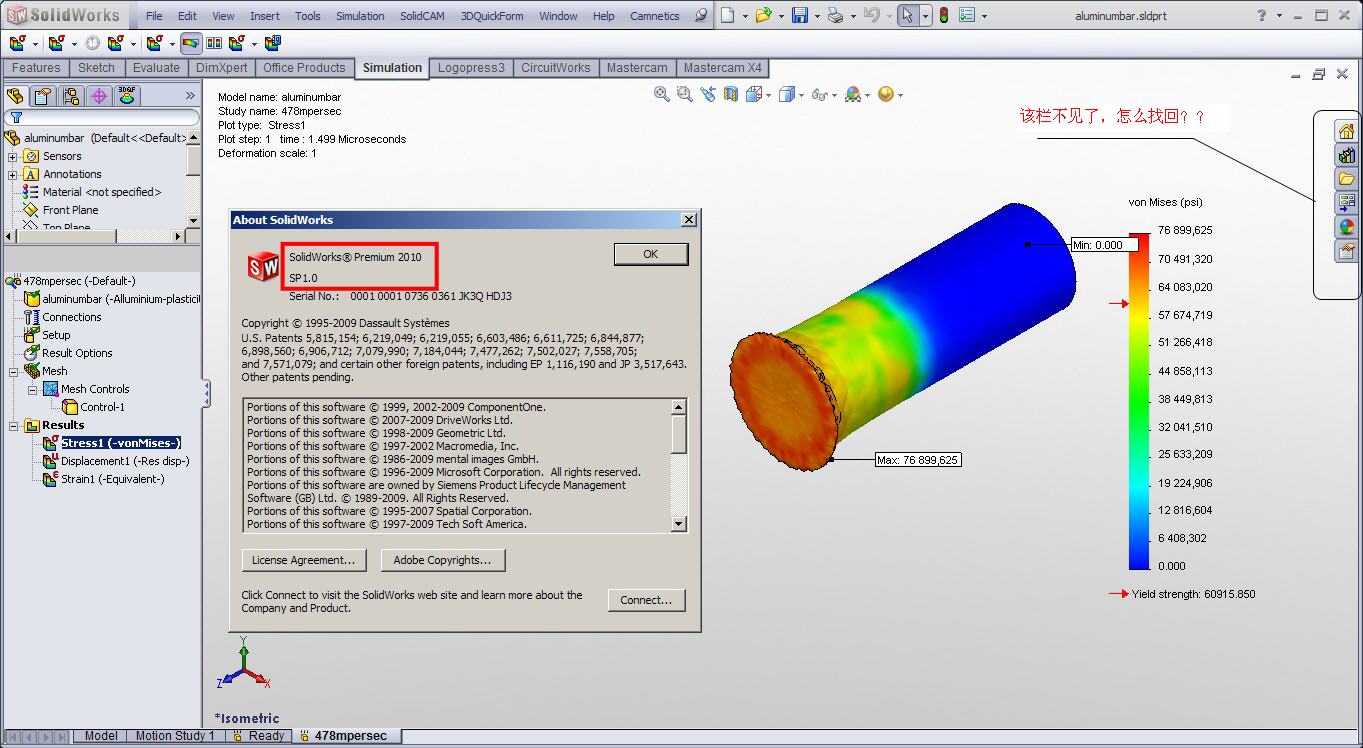Open the Design Library icon in task pane
Image resolution: width=1363 pixels, height=748 pixels.
tap(1346, 155)
